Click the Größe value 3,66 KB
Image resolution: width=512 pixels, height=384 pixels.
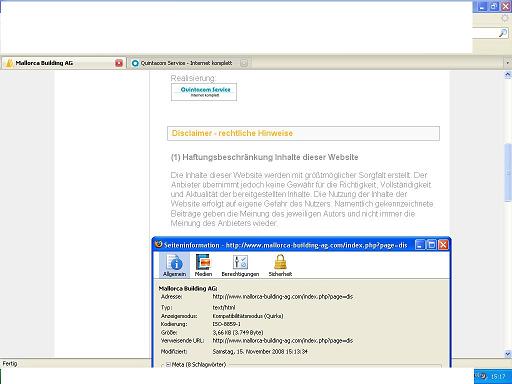coord(238,332)
